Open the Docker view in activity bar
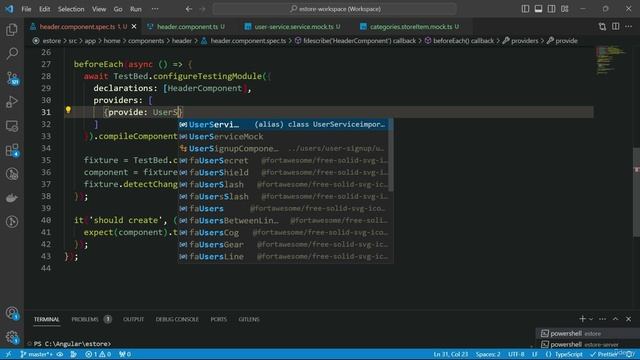The height and width of the screenshot is (360, 640). [12, 198]
